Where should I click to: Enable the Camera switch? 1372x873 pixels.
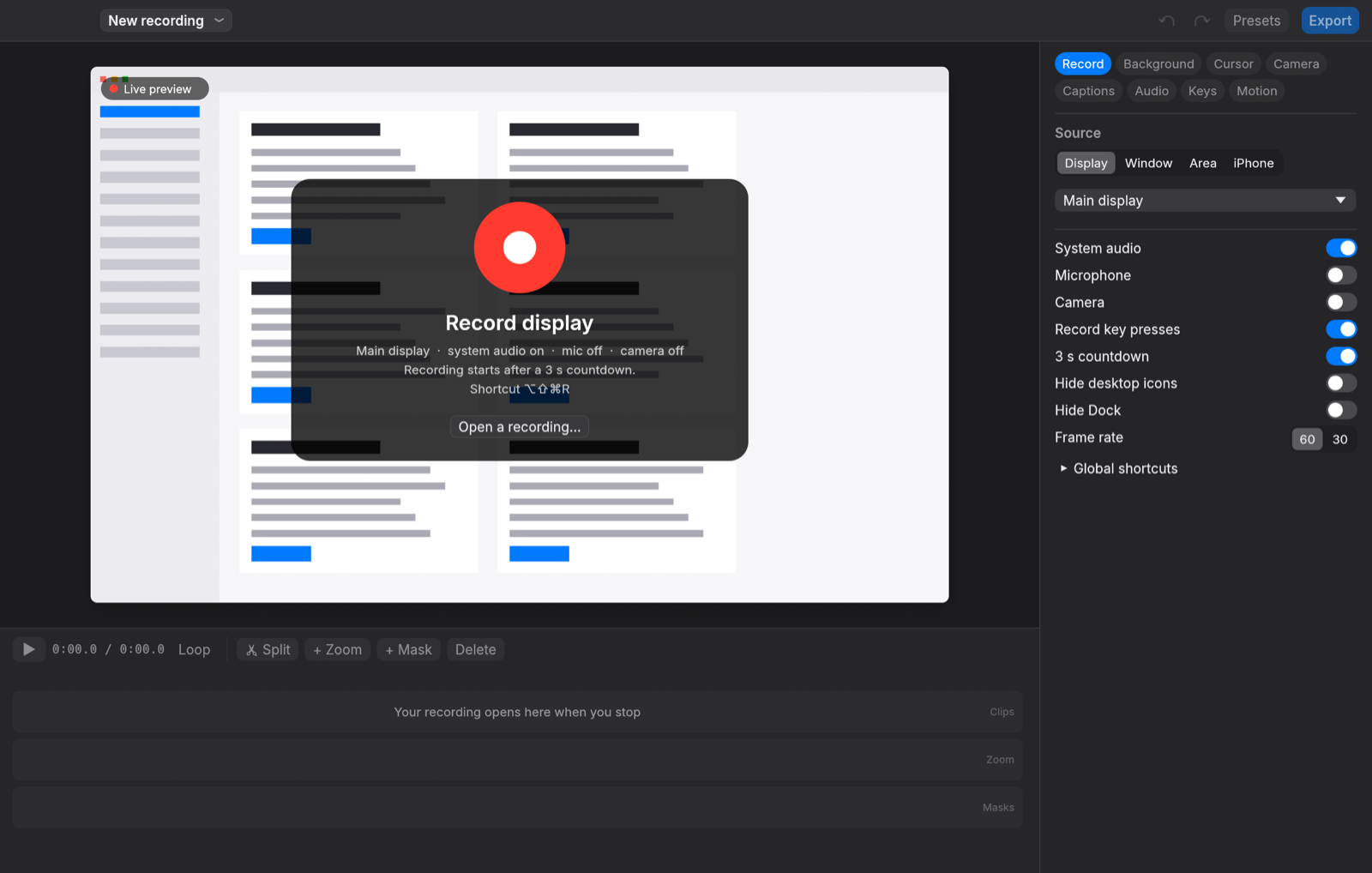click(x=1341, y=302)
